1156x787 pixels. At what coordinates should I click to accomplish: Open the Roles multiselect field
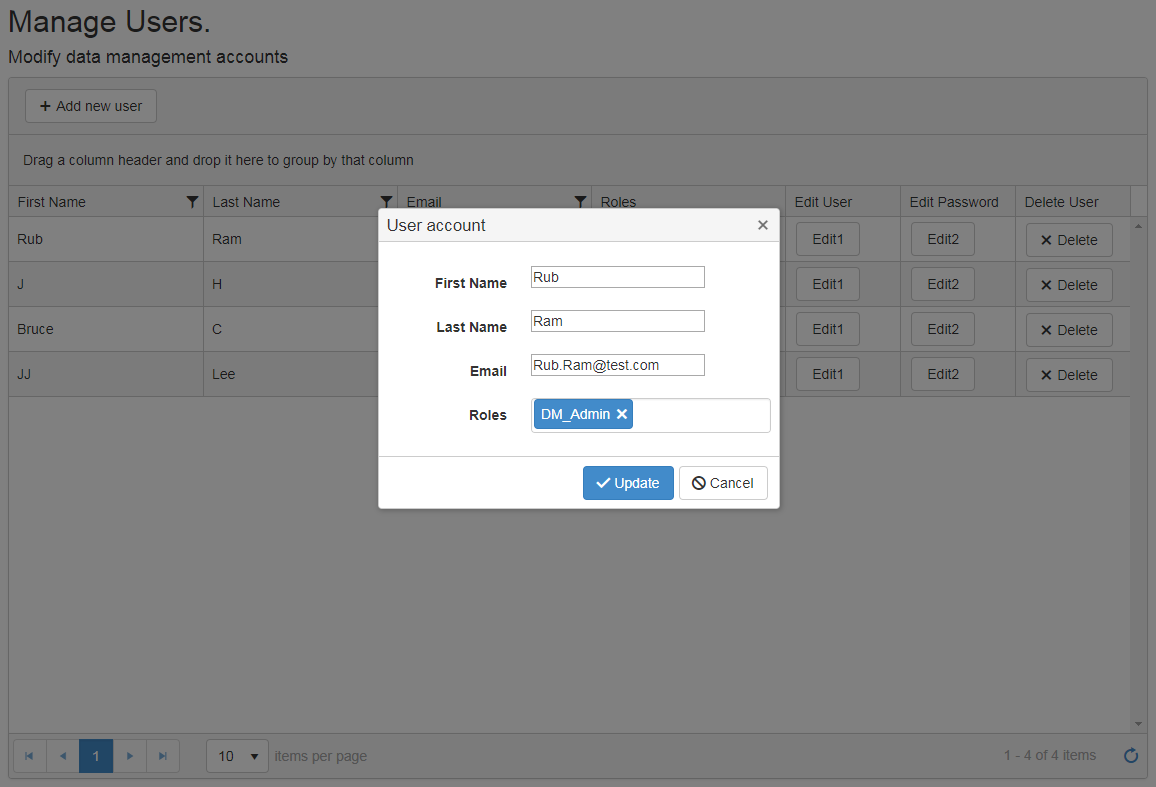(x=700, y=415)
